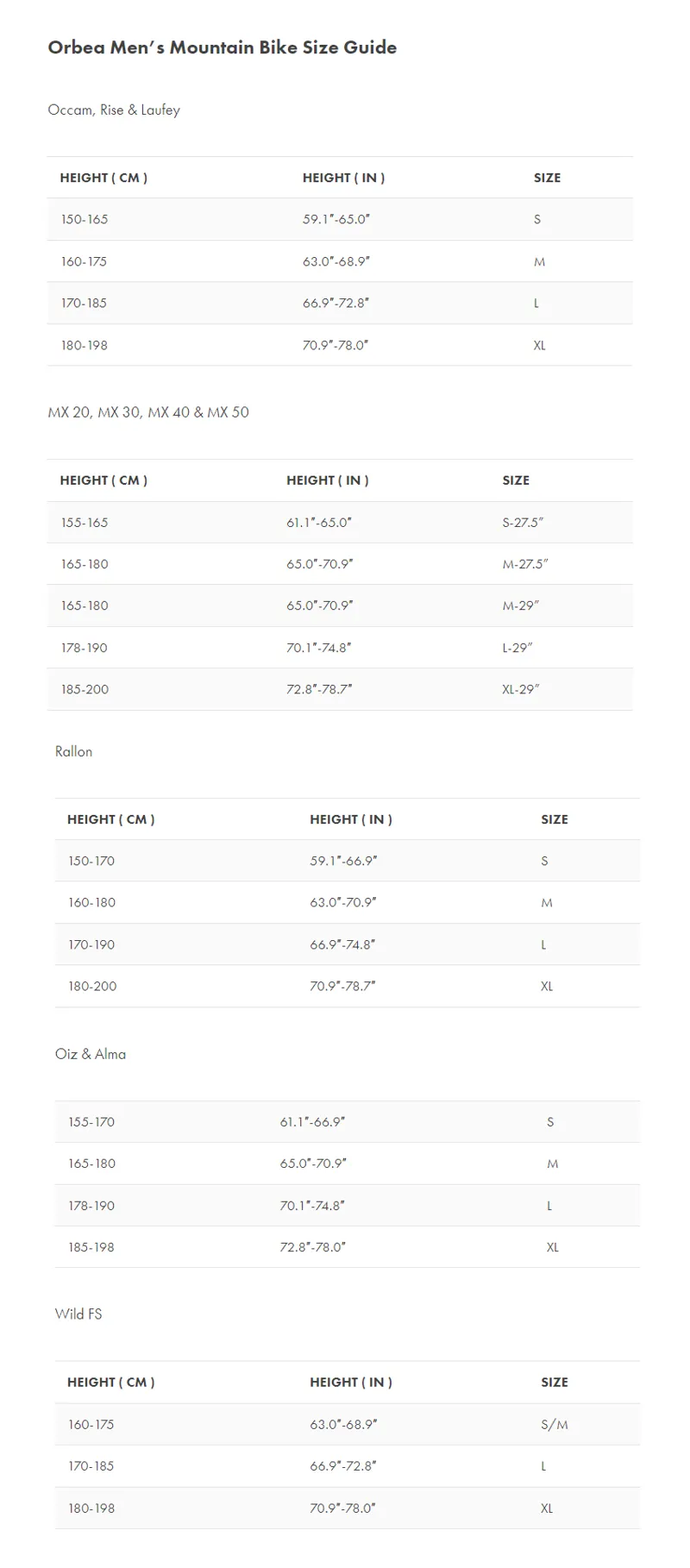Click the 59.1"-66.9" inches cell
690x1568 pixels.
click(x=343, y=861)
